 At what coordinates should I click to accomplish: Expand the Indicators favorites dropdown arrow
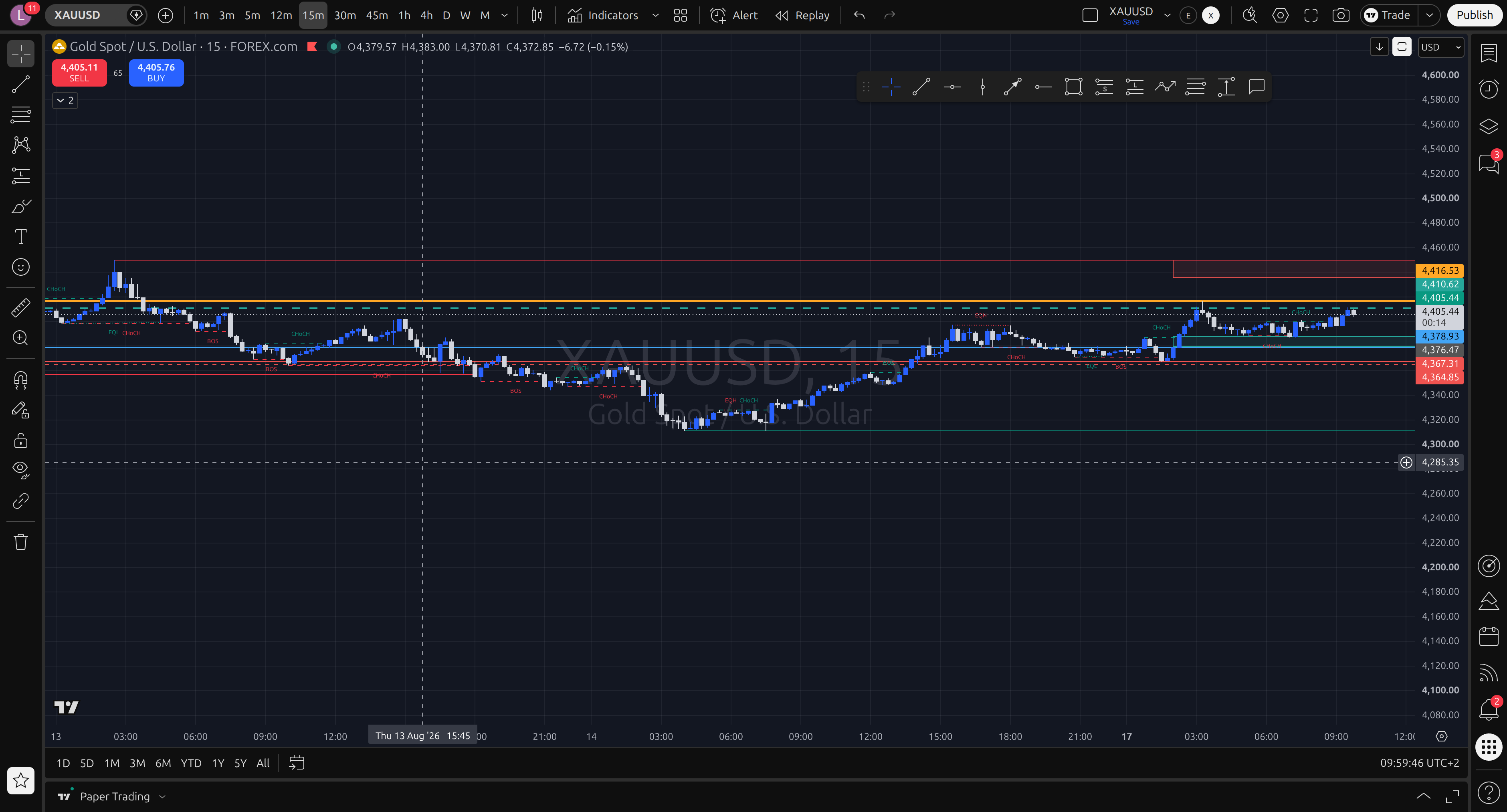click(x=655, y=15)
